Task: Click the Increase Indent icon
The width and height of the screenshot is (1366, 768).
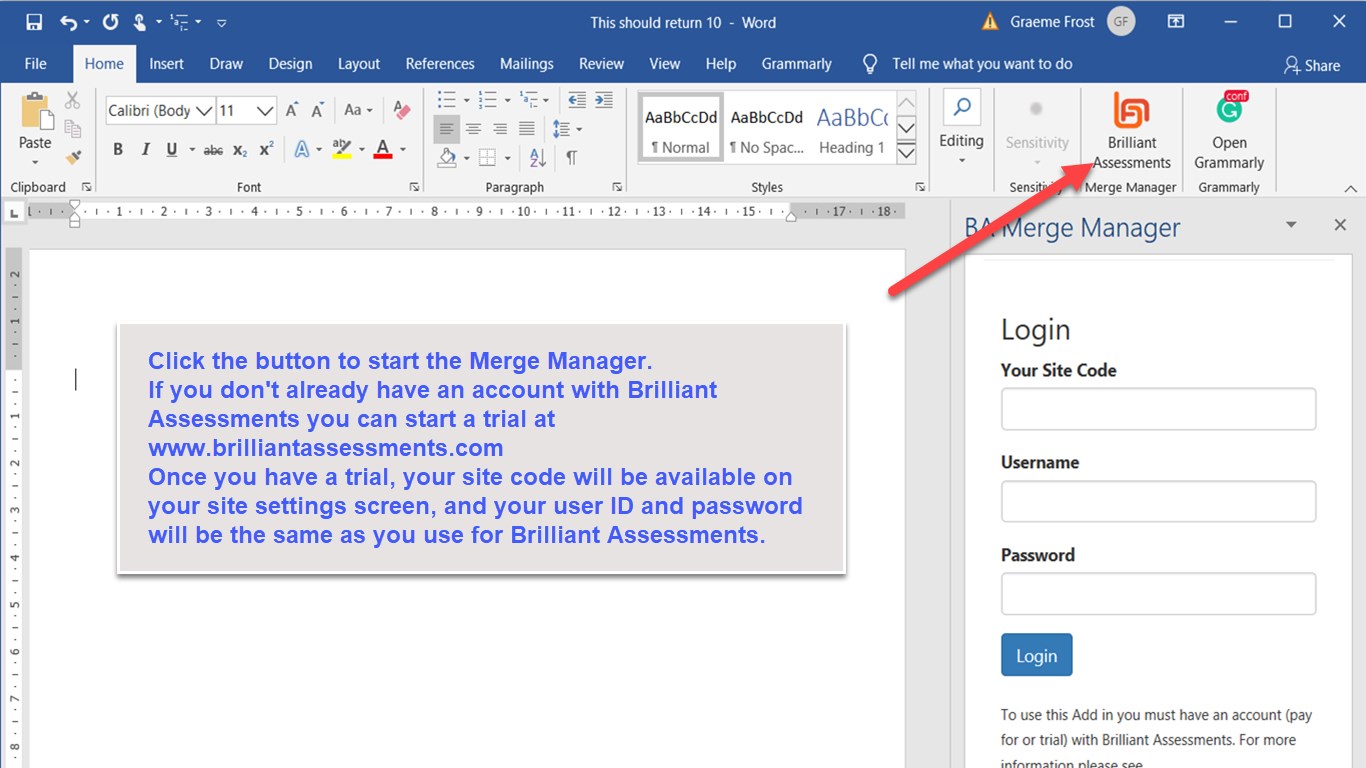Action: (x=603, y=100)
